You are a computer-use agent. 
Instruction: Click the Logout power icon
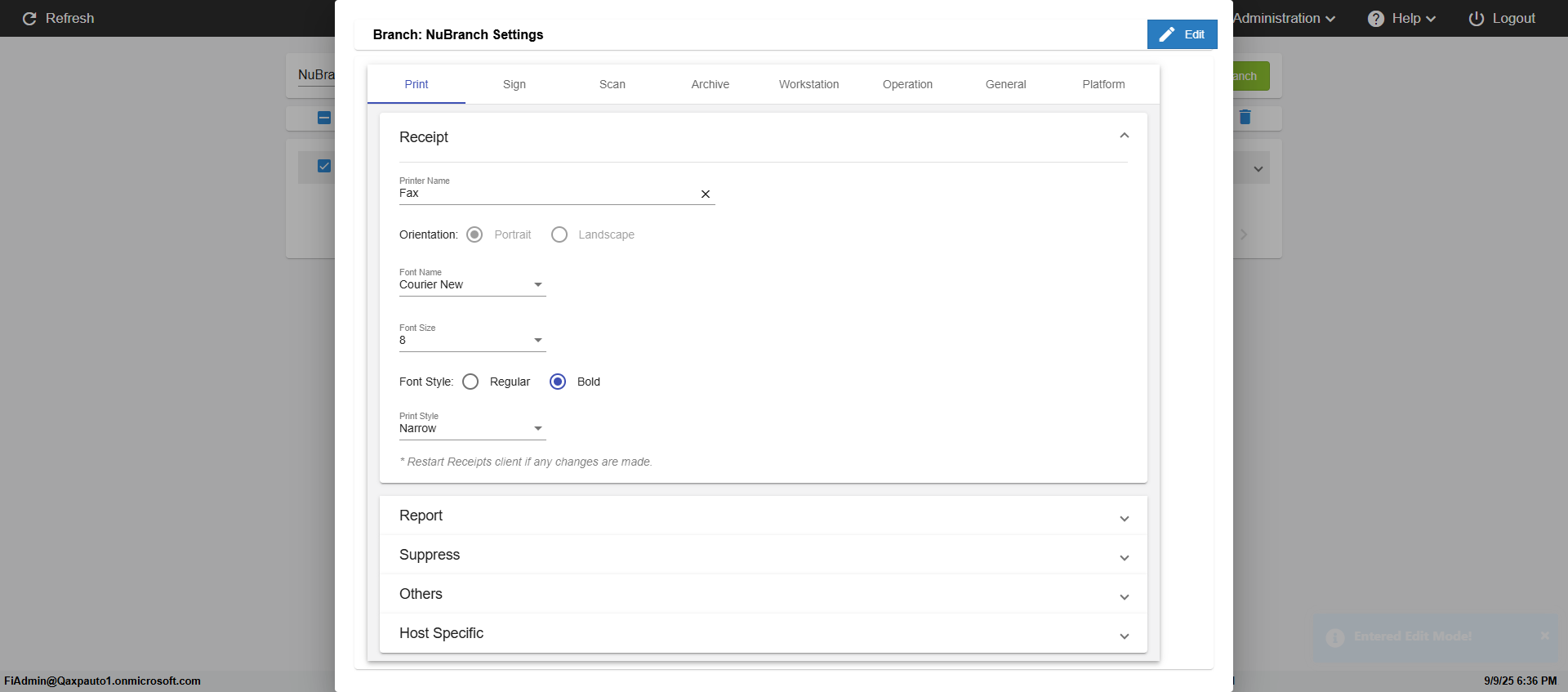pyautogui.click(x=1477, y=19)
